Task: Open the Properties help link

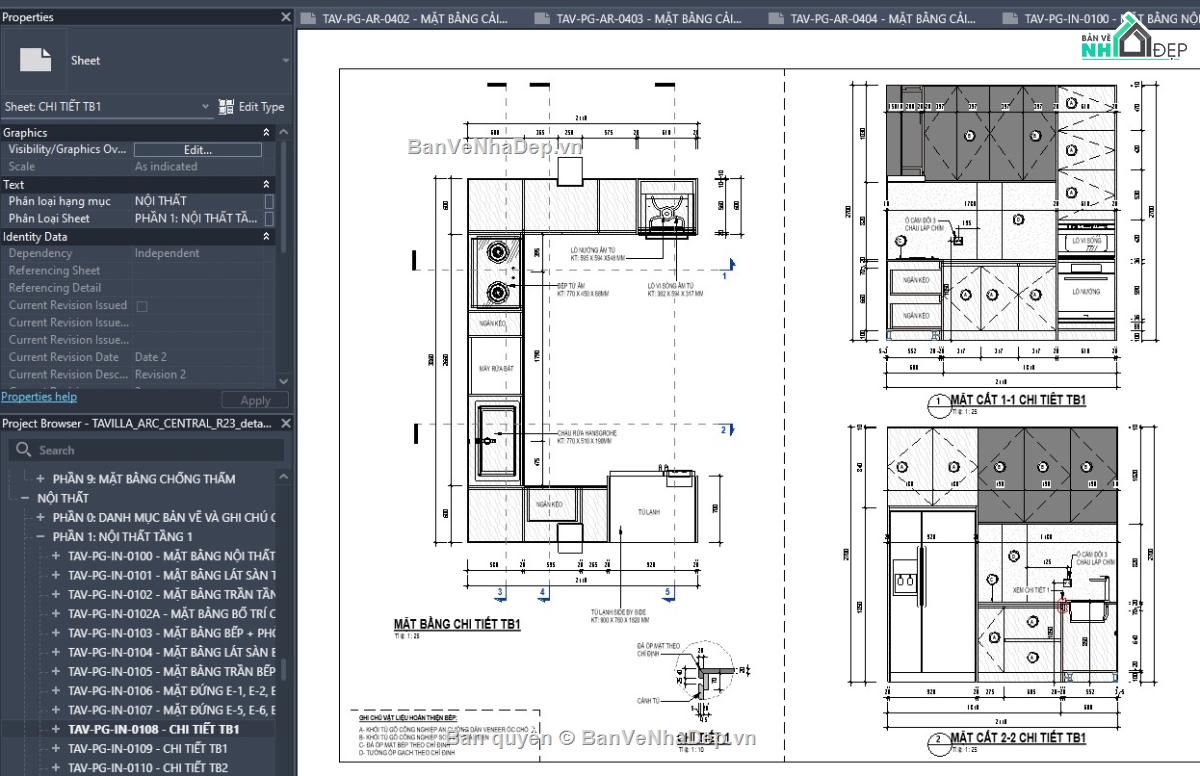Action: click(x=39, y=397)
